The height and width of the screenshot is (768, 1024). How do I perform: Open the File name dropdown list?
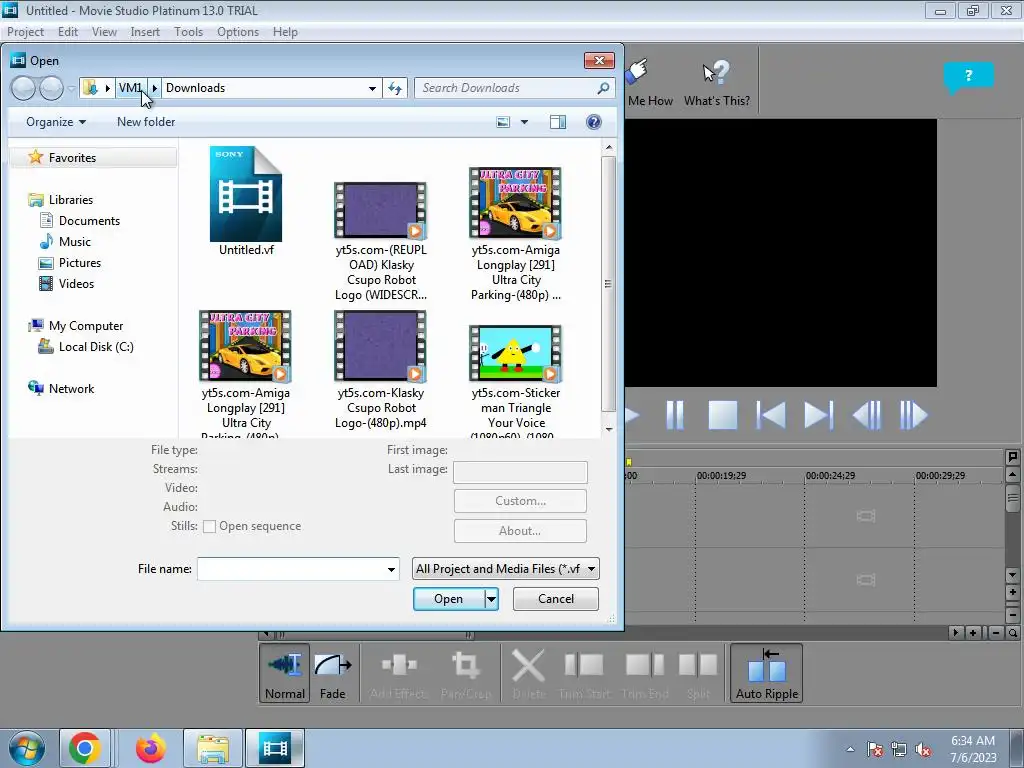click(391, 569)
